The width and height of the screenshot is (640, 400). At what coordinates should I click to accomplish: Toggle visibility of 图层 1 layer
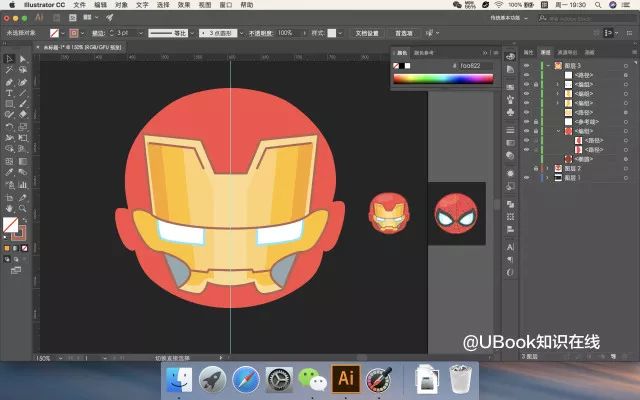coord(527,178)
